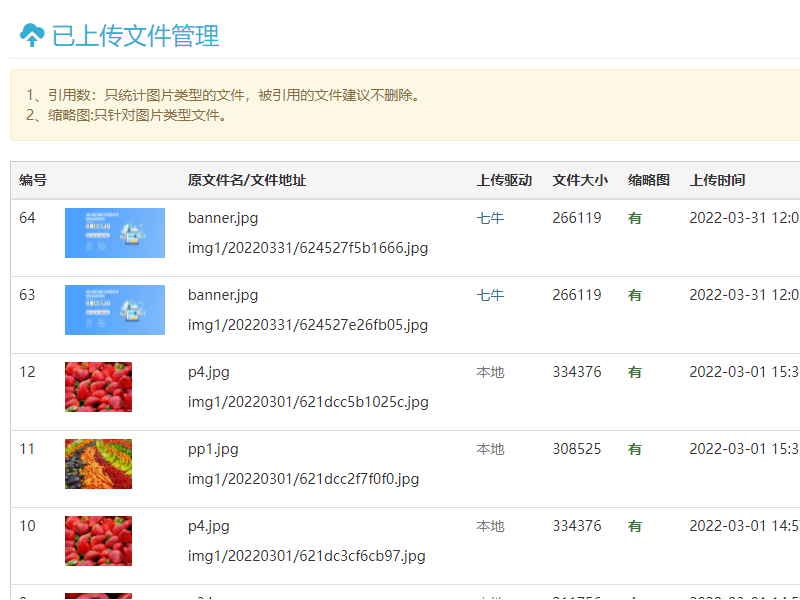Click the 有 thumbnail status in row 11
This screenshot has width=800, height=600.
(635, 449)
